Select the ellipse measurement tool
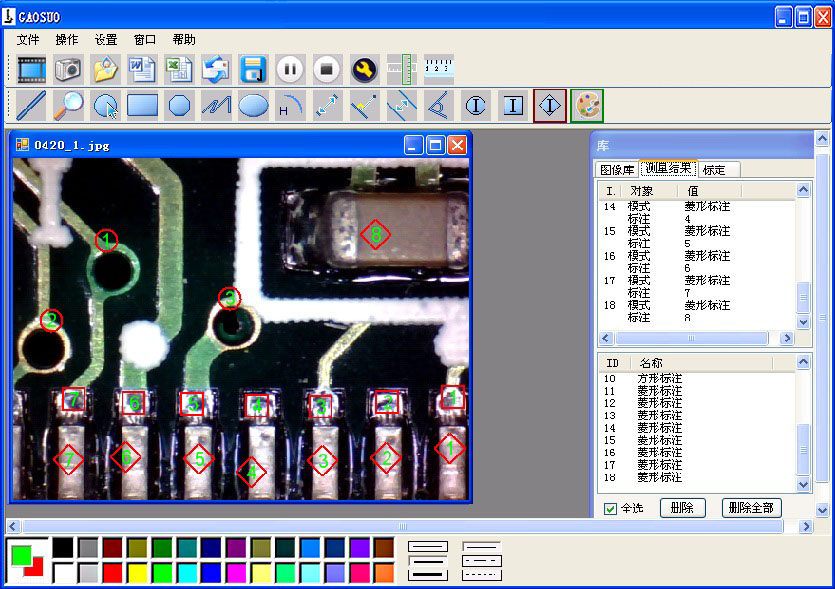This screenshot has height=589, width=835. [x=253, y=105]
